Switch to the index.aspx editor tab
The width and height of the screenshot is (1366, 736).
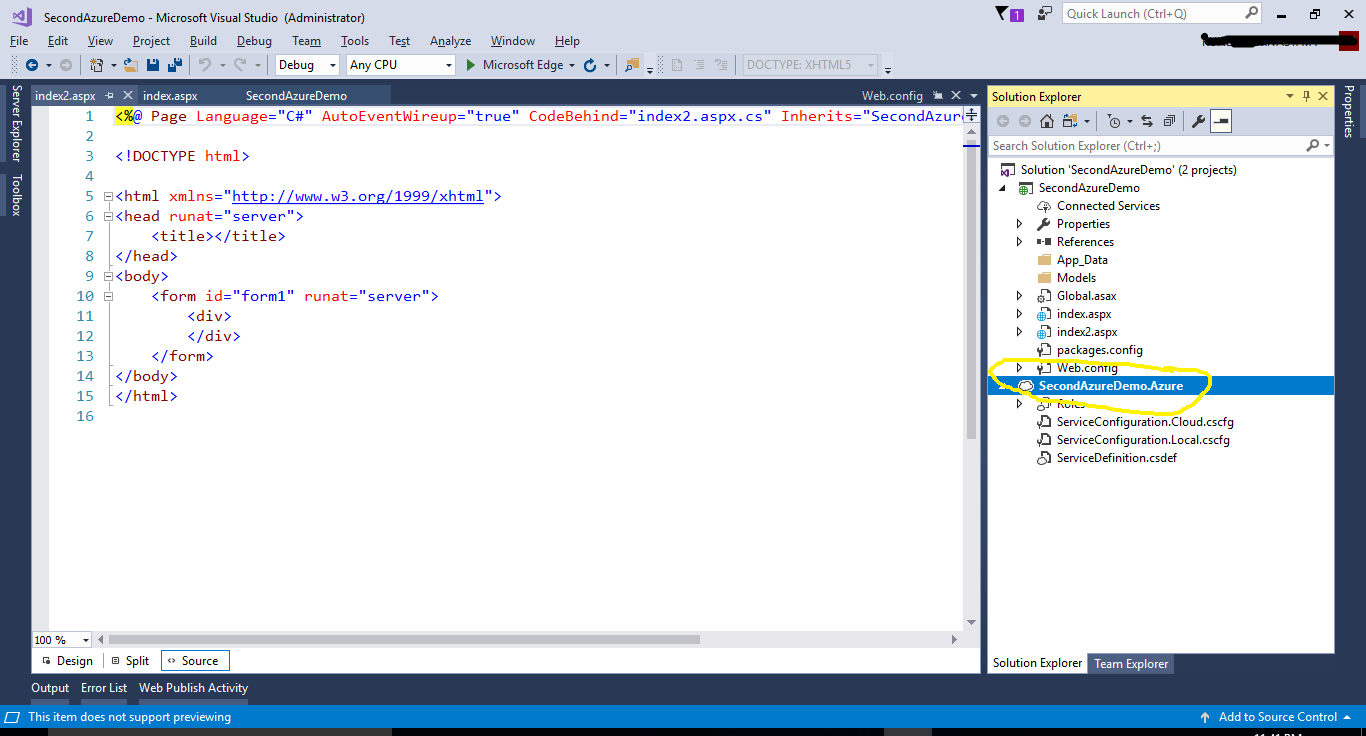coord(170,96)
